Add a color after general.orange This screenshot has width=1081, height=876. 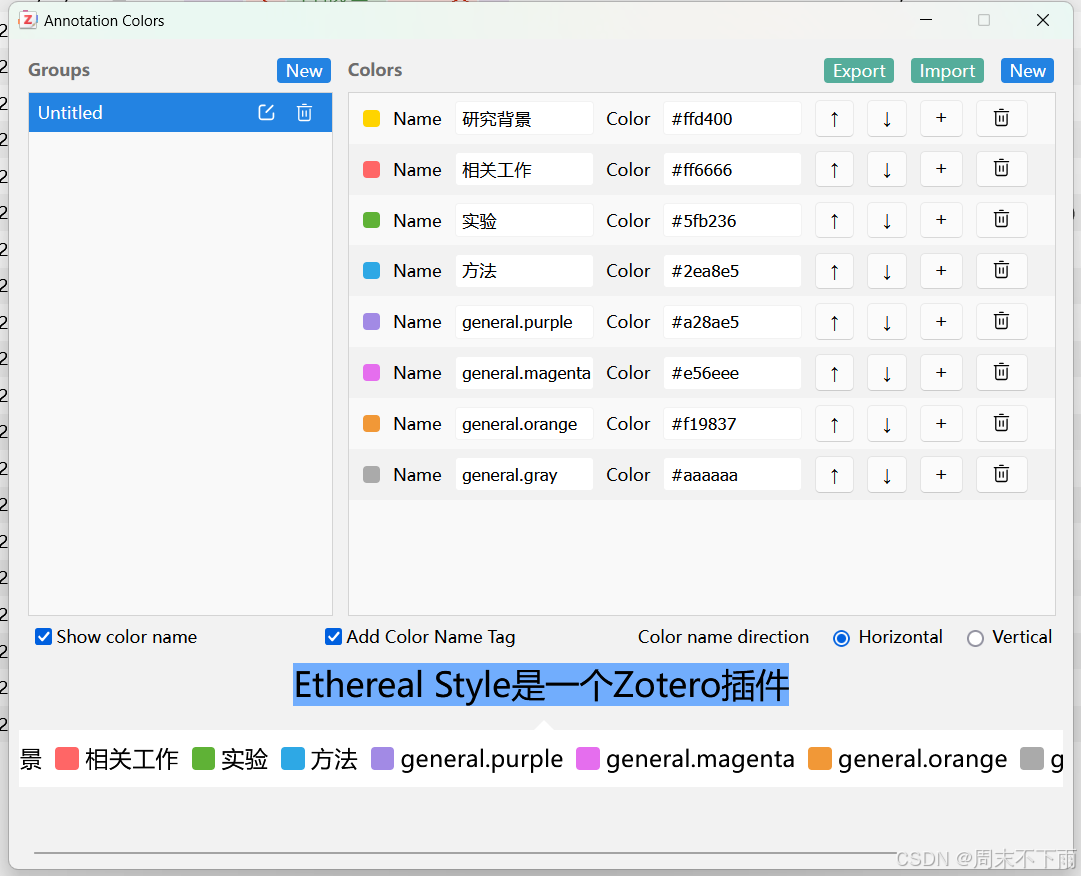tap(941, 424)
